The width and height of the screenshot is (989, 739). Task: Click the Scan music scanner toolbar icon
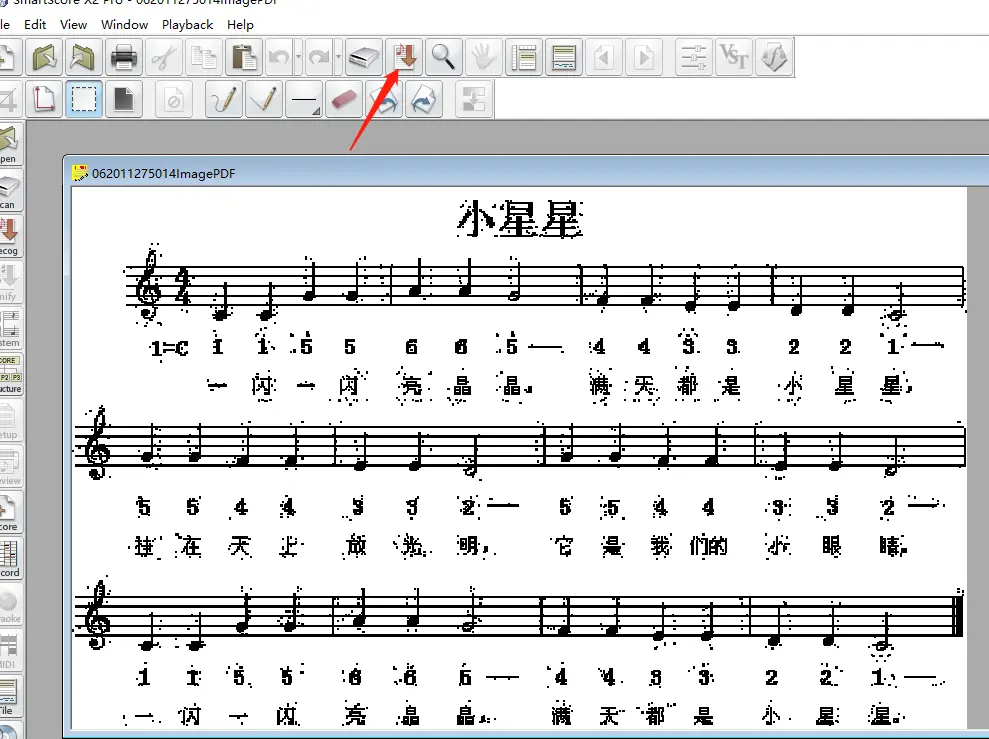coord(364,57)
